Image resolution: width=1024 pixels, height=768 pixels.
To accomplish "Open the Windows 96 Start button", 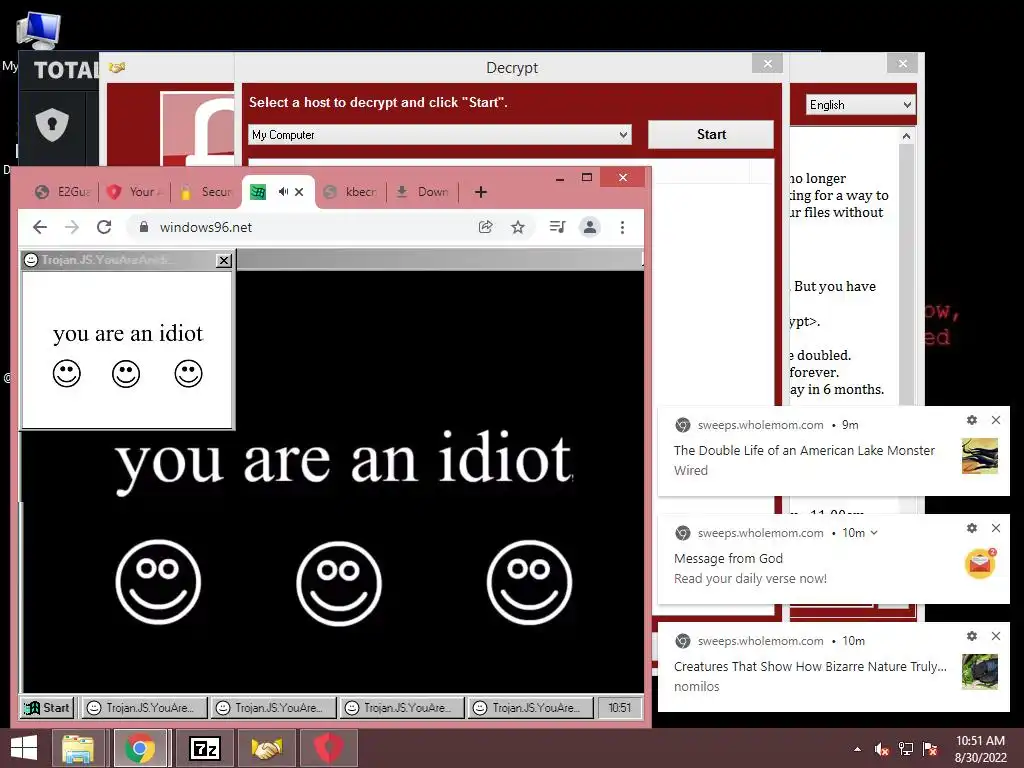I will [47, 707].
